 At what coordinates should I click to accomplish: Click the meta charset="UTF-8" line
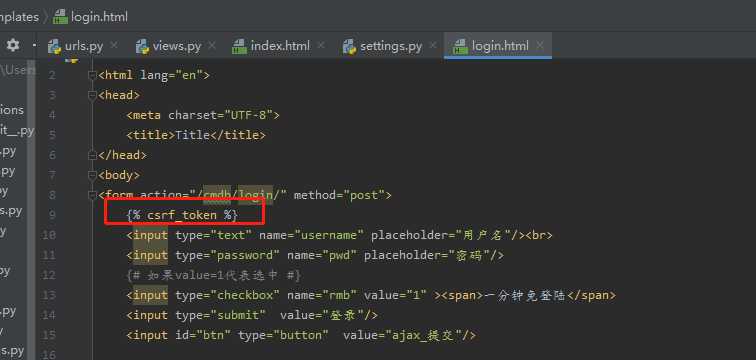[203, 115]
